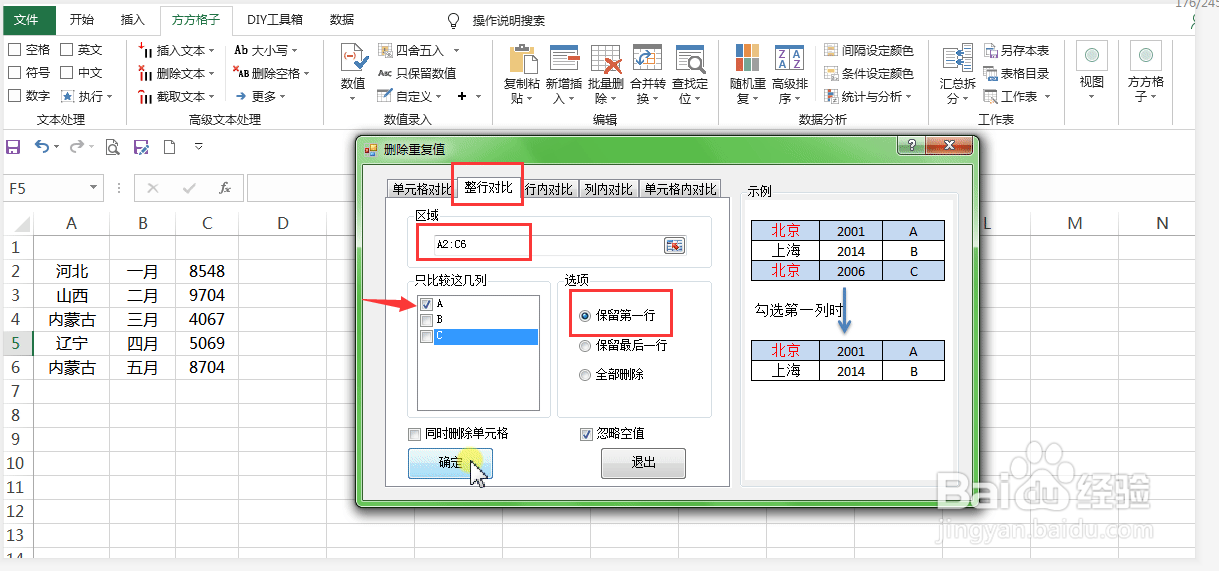Toggle the 中文 checkbox
1219x571 pixels.
pos(66,72)
